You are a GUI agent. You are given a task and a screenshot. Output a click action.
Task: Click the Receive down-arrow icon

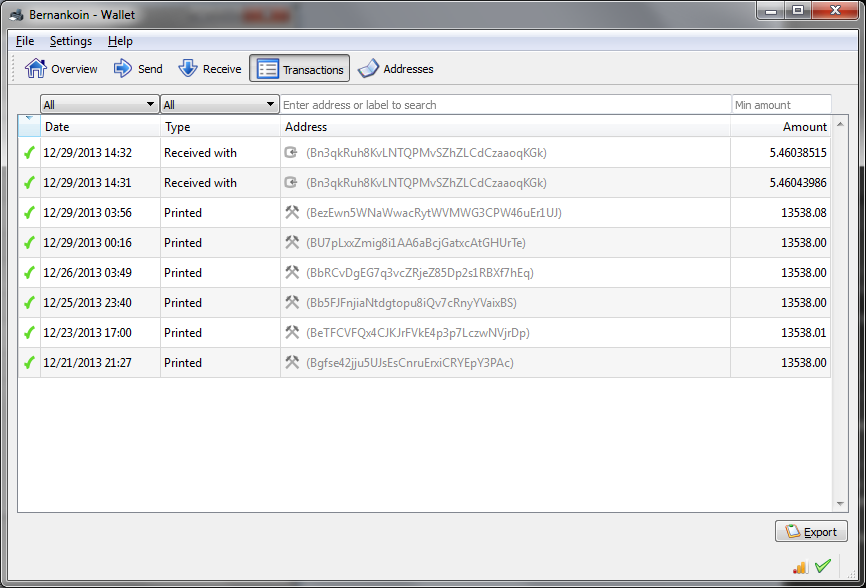(188, 68)
